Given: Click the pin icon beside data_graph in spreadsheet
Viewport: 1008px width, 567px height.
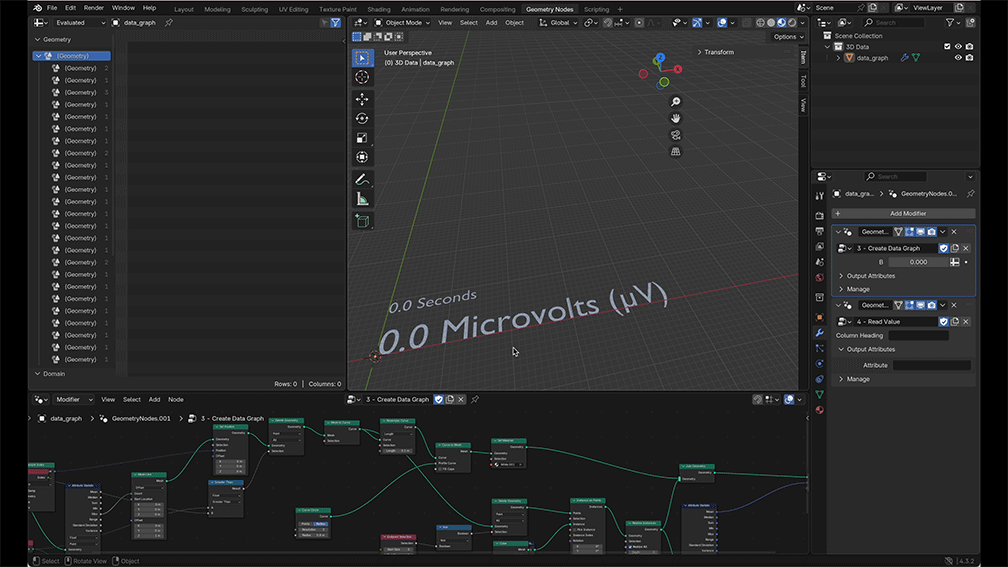Looking at the screenshot, I should click(169, 22).
